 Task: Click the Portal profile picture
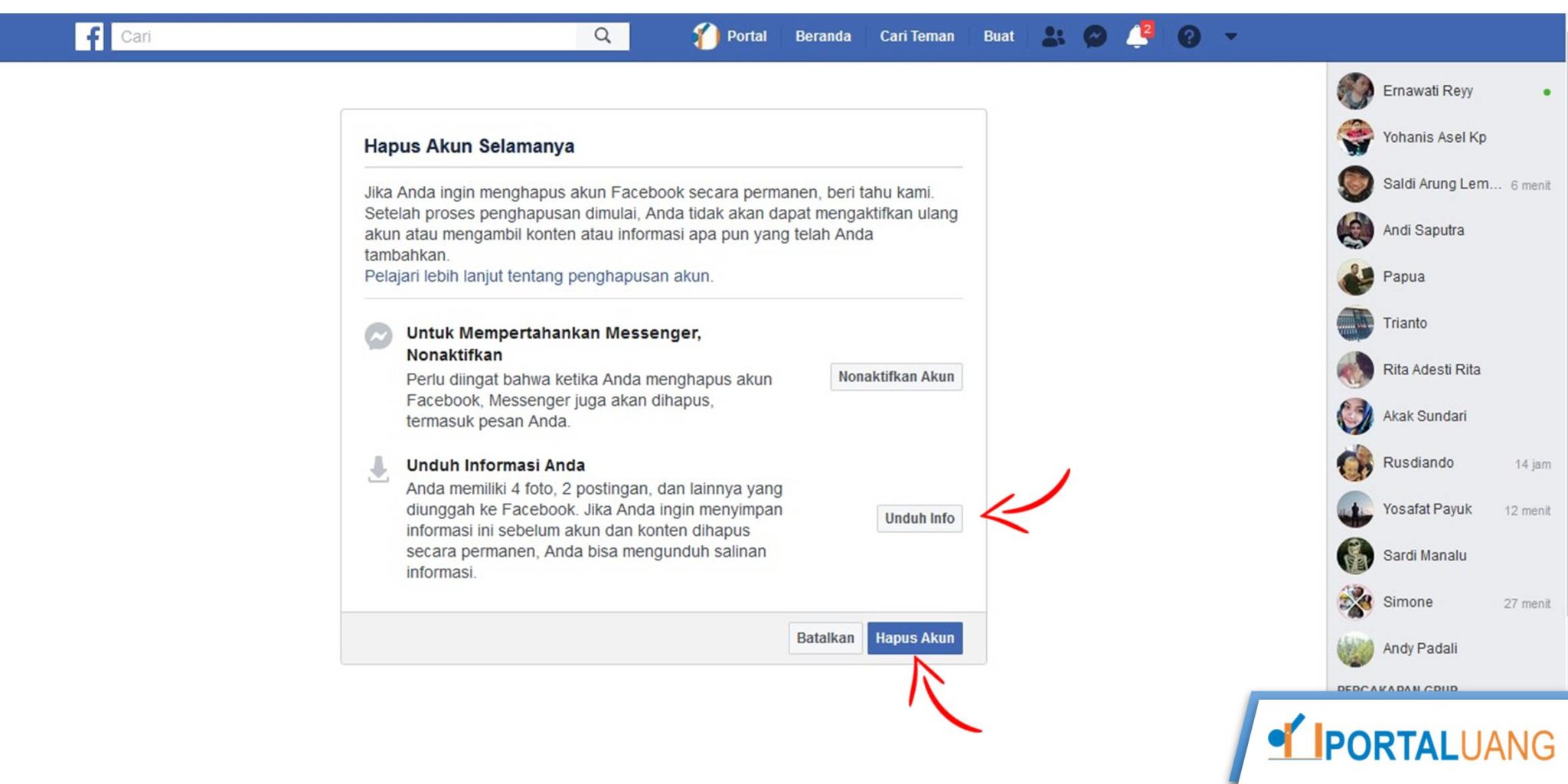coord(706,36)
